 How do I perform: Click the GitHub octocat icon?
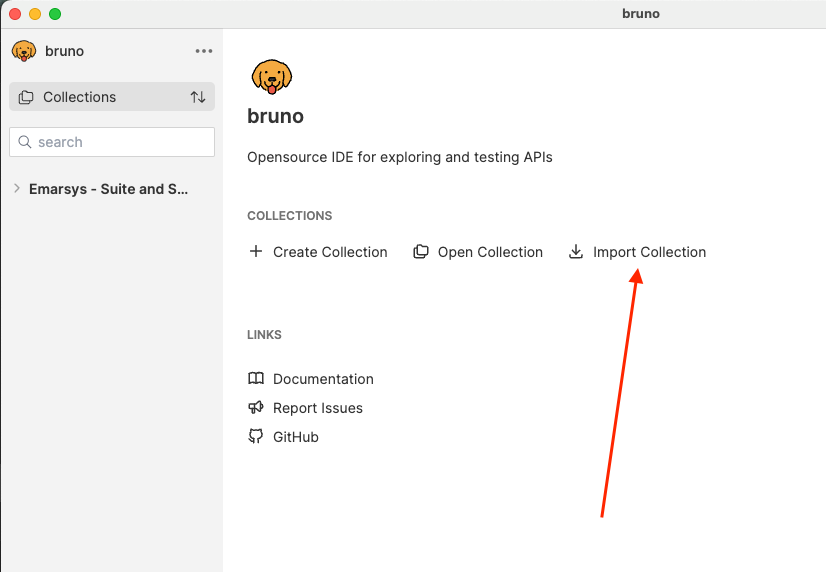pyautogui.click(x=255, y=436)
